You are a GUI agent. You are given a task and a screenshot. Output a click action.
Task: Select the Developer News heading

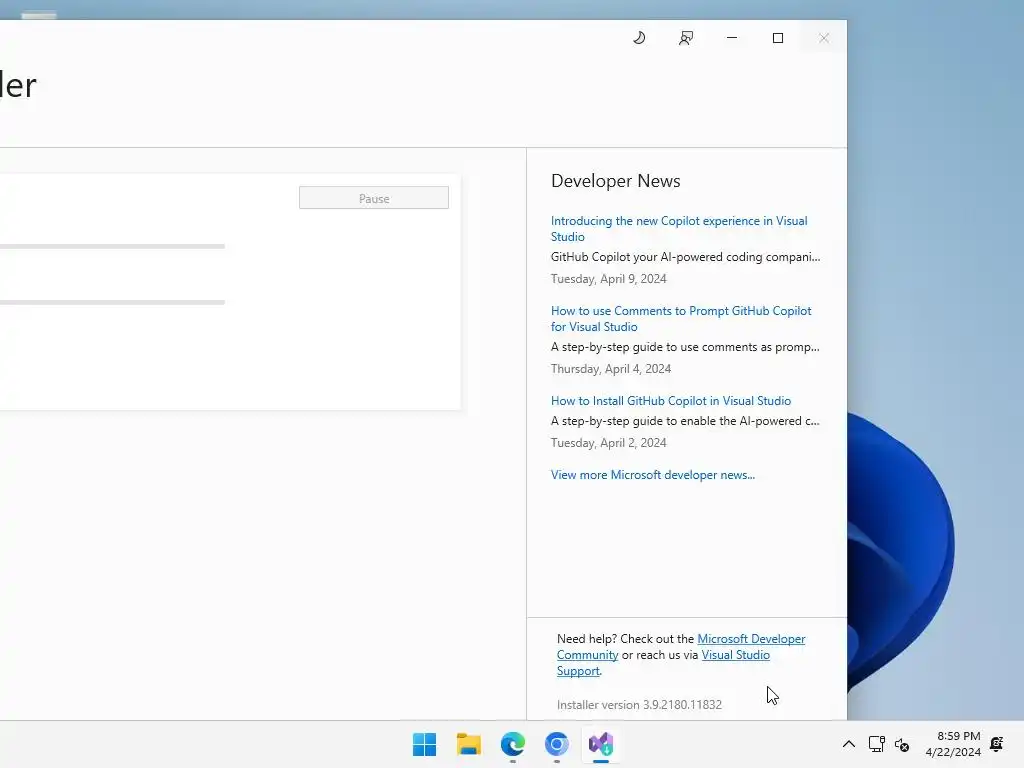[616, 181]
